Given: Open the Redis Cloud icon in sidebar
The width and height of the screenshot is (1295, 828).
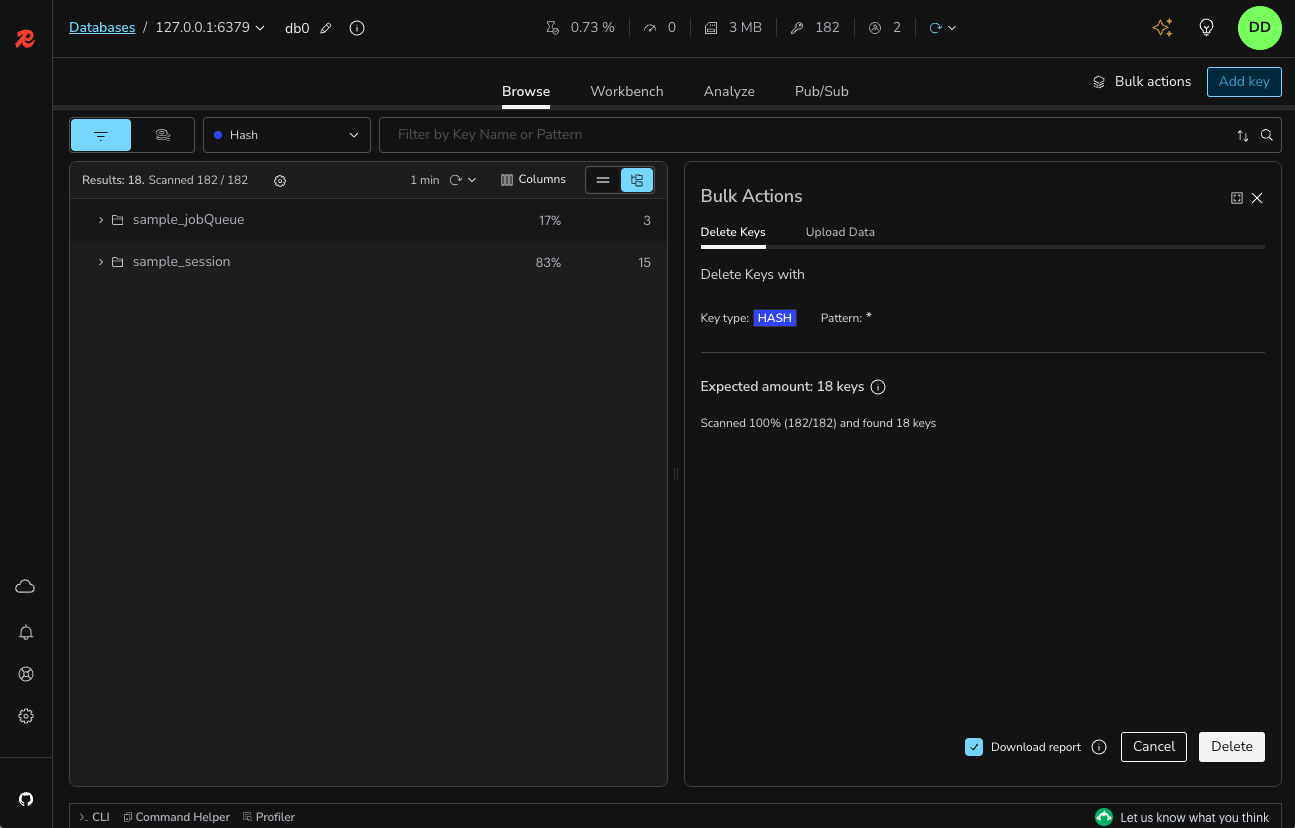Looking at the screenshot, I should pyautogui.click(x=26, y=587).
